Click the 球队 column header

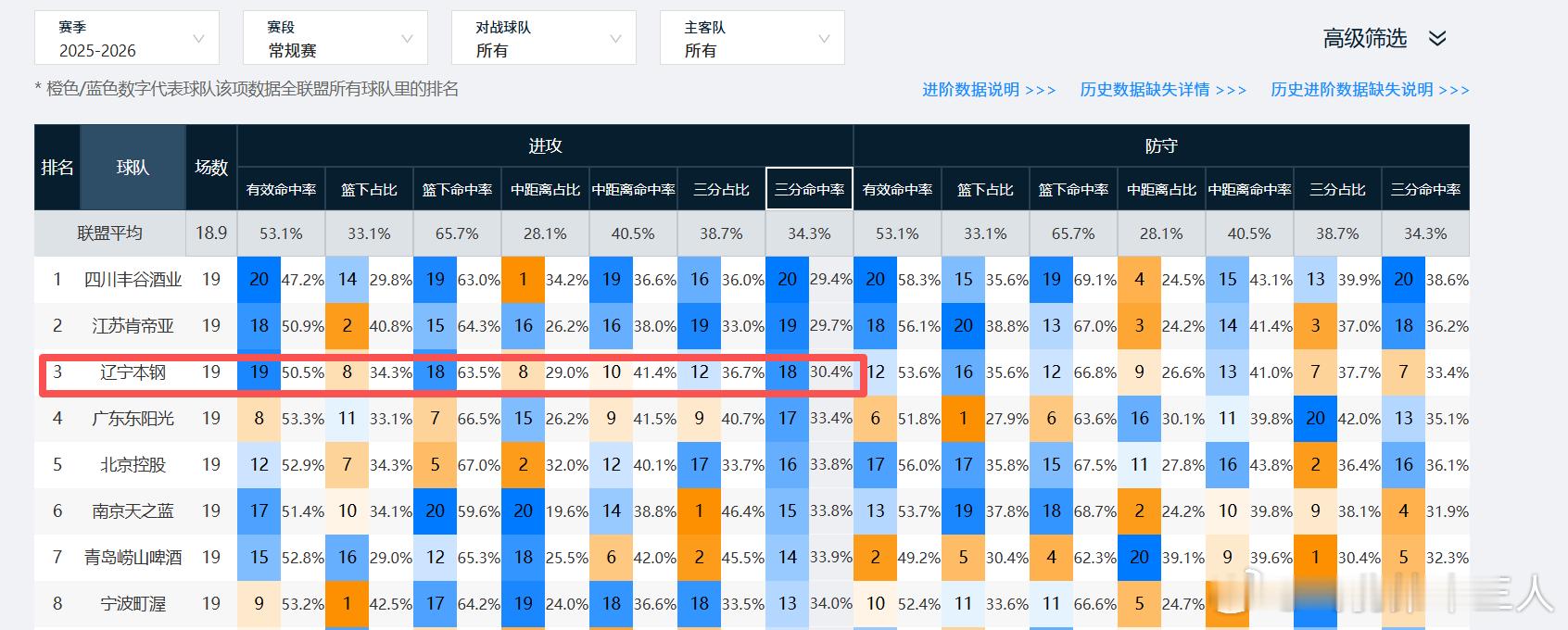coord(133,168)
